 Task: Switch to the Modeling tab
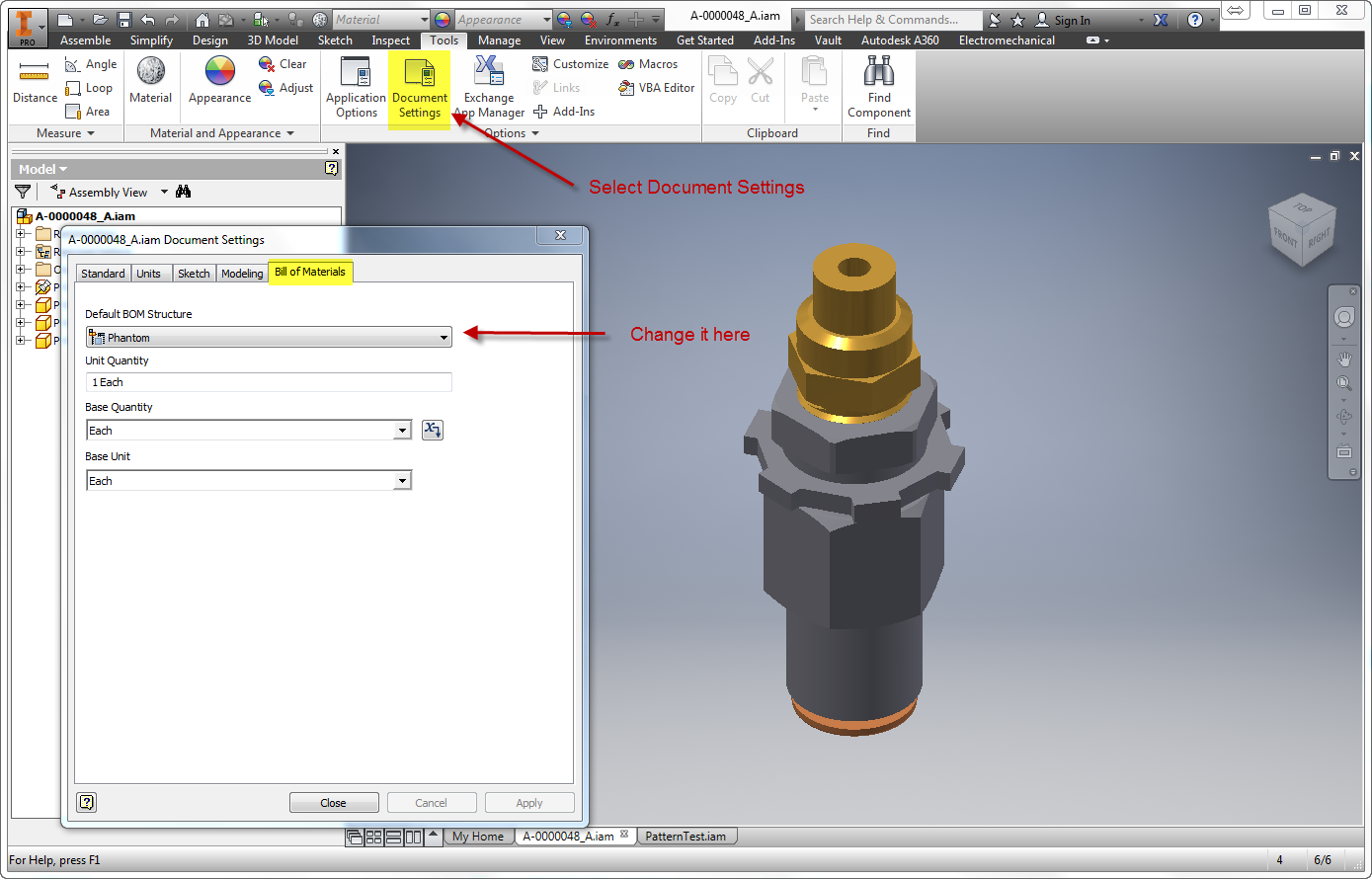click(x=242, y=273)
